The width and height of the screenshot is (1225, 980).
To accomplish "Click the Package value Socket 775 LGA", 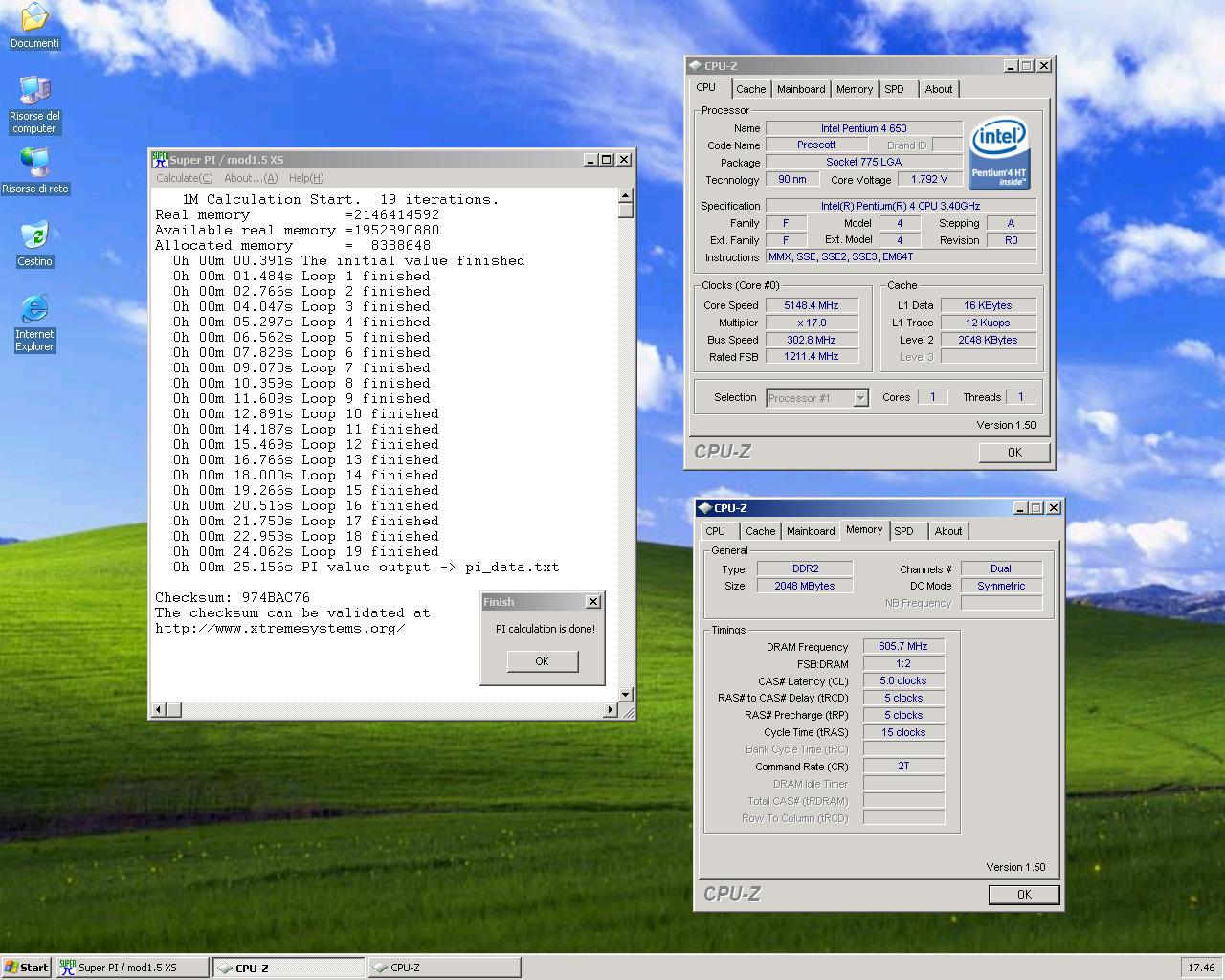I will (864, 162).
